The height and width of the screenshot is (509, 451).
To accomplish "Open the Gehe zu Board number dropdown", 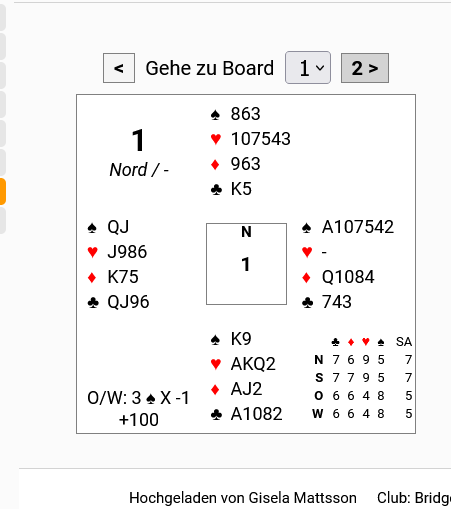I will coord(308,68).
